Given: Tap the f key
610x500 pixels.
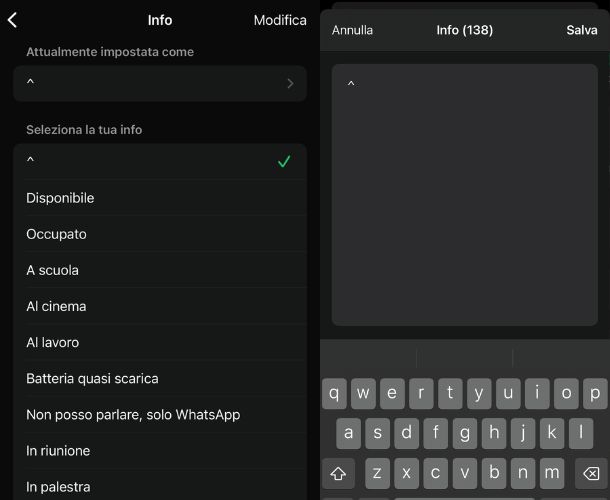Looking at the screenshot, I should pyautogui.click(x=436, y=433).
